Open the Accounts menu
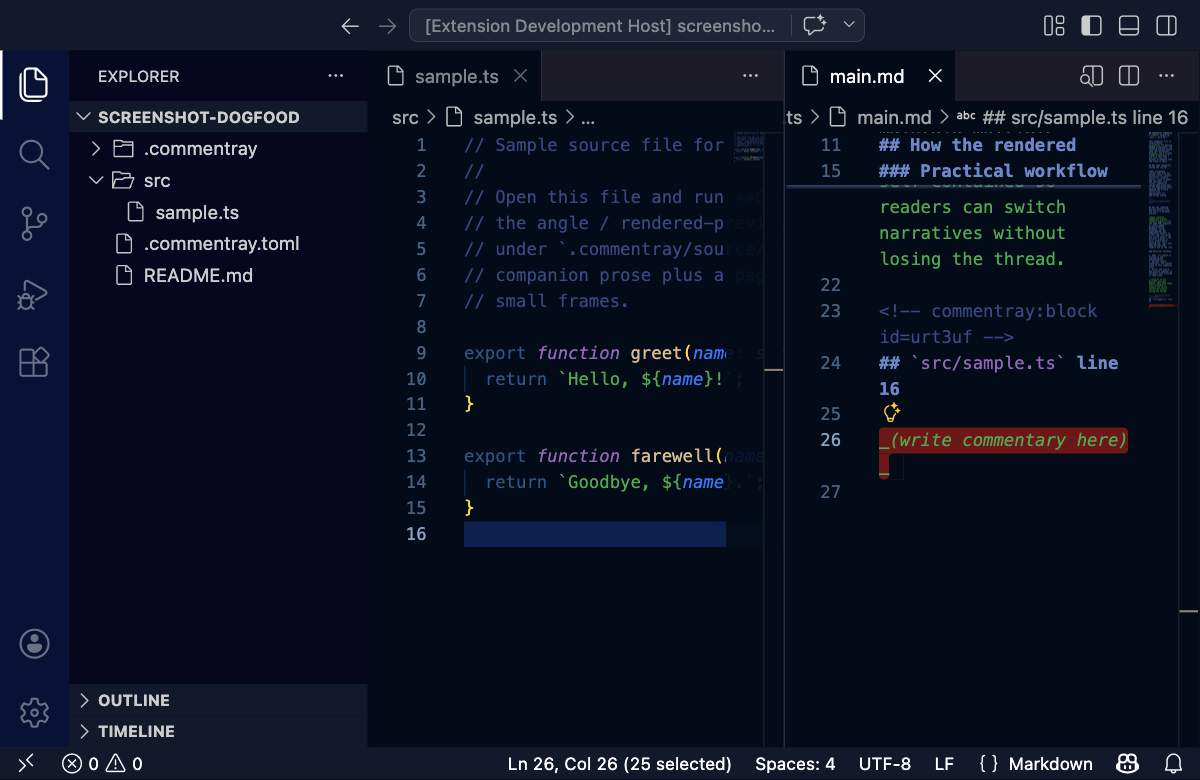 (x=34, y=643)
